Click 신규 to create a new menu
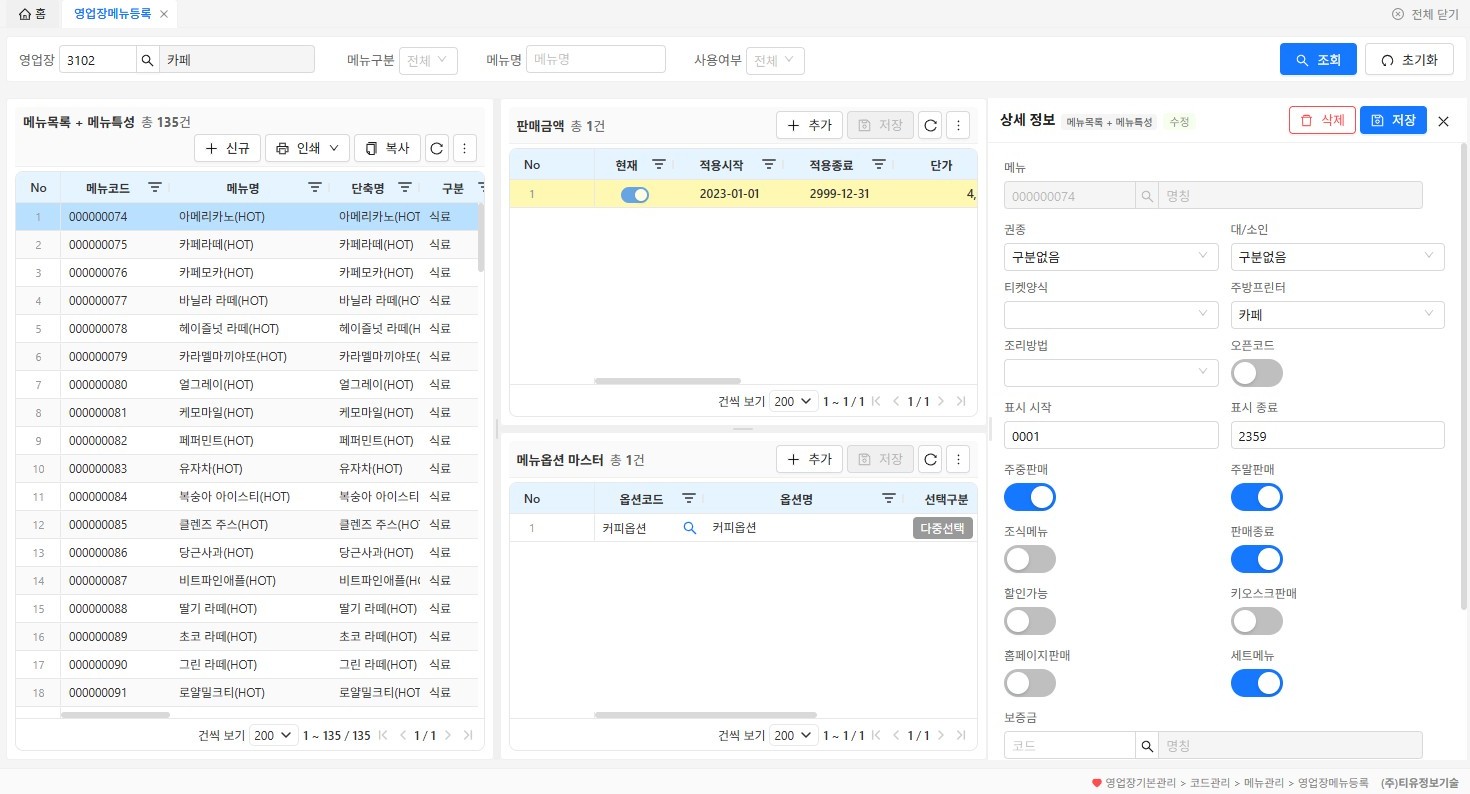1470x794 pixels. pos(227,148)
